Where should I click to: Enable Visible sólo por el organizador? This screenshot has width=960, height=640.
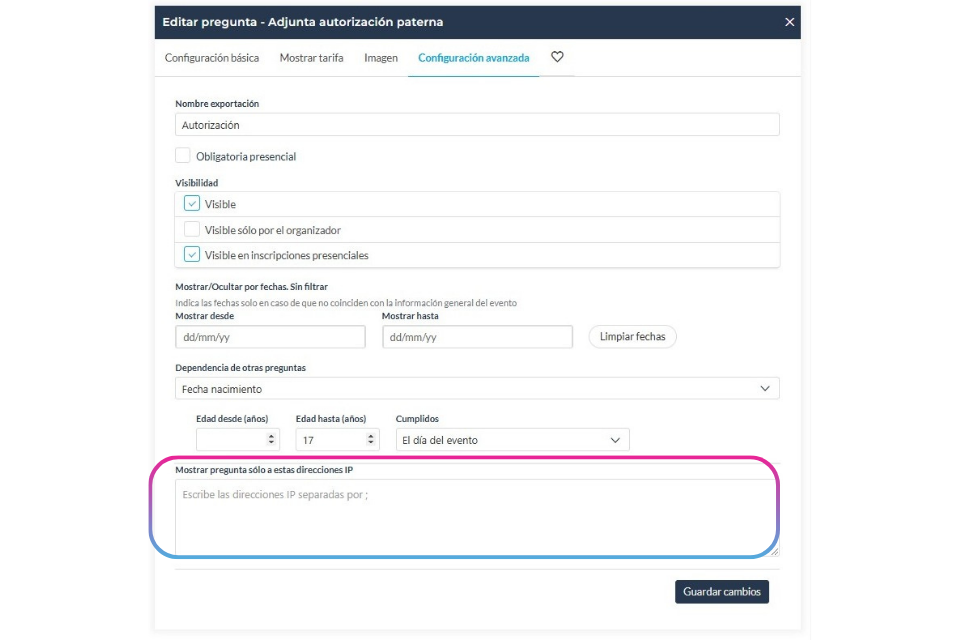pos(192,229)
